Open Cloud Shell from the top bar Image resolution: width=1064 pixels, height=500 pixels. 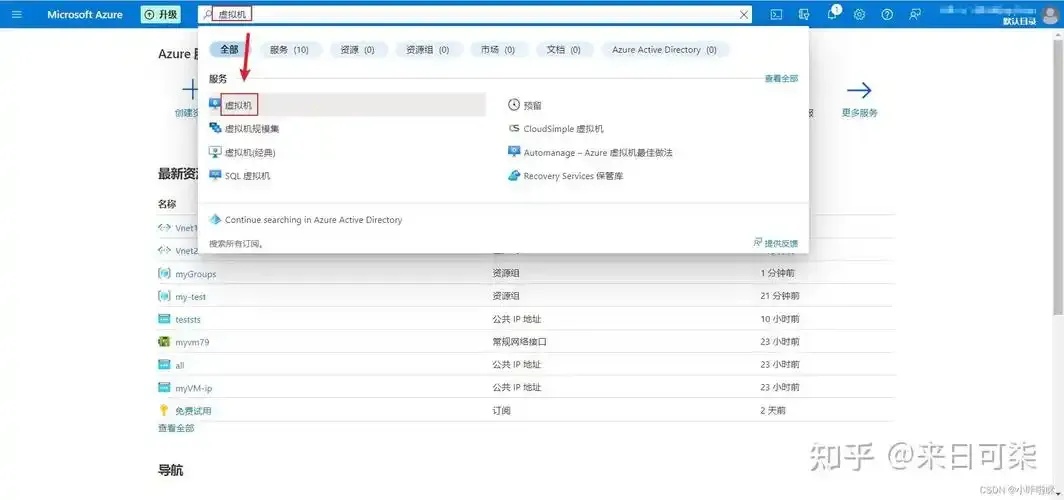777,14
